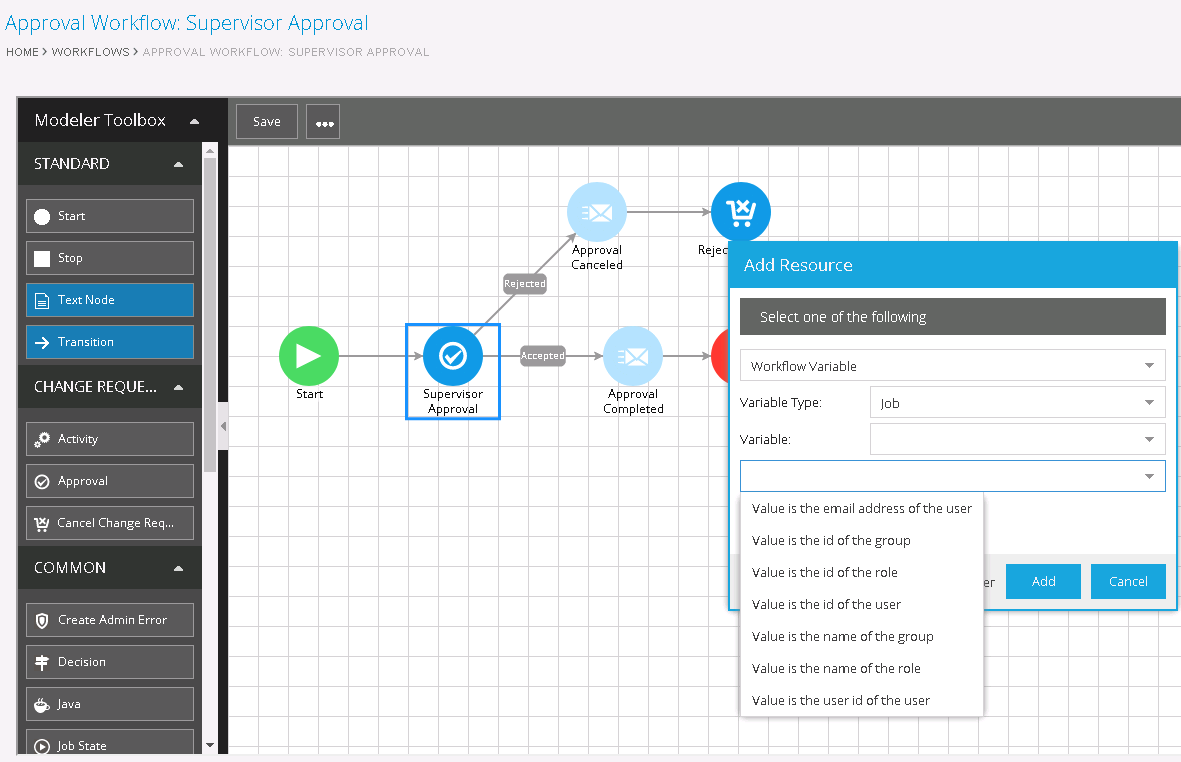Select the Java tool

(109, 703)
